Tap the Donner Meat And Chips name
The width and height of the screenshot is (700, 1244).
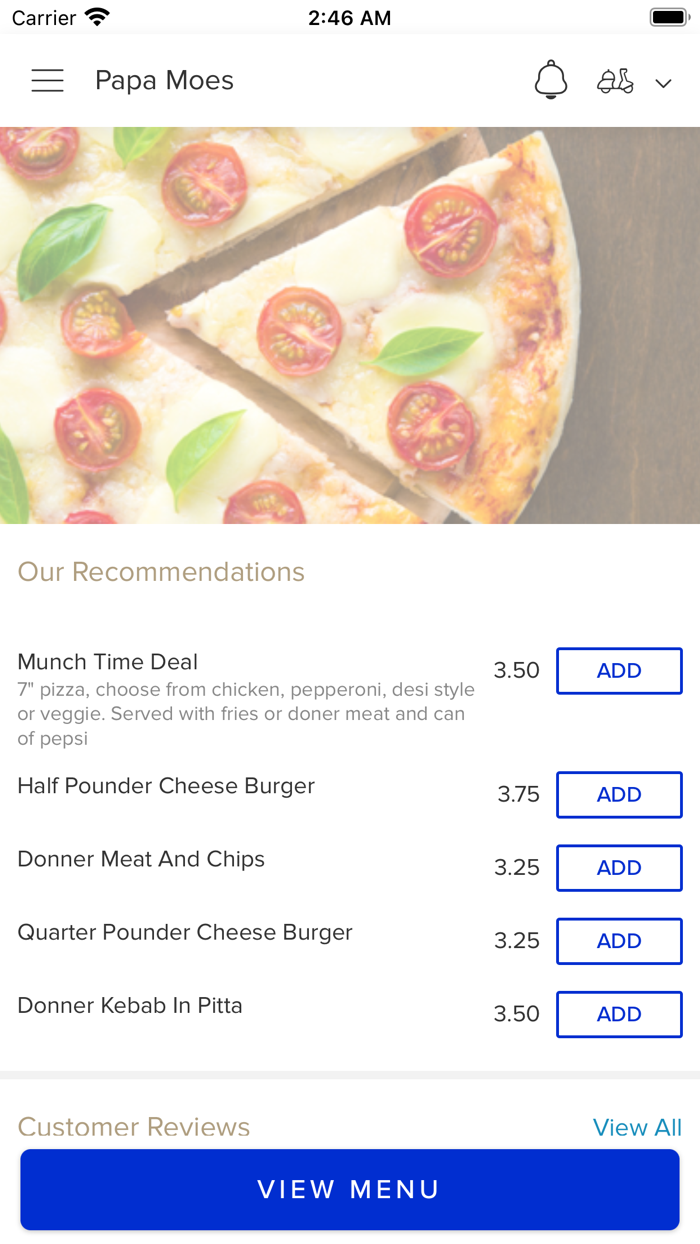[x=141, y=859]
